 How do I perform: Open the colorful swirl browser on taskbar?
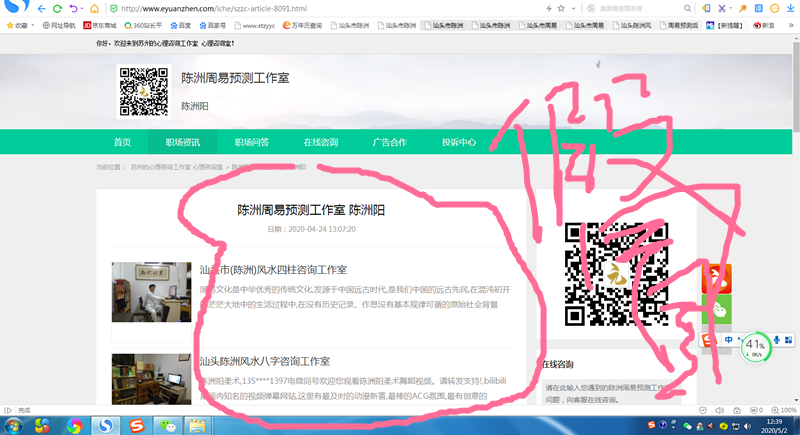tap(74, 426)
